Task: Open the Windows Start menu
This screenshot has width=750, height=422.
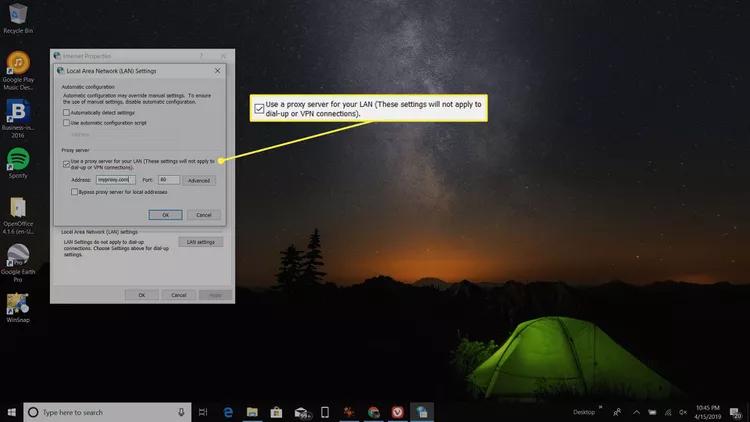Action: [11, 412]
